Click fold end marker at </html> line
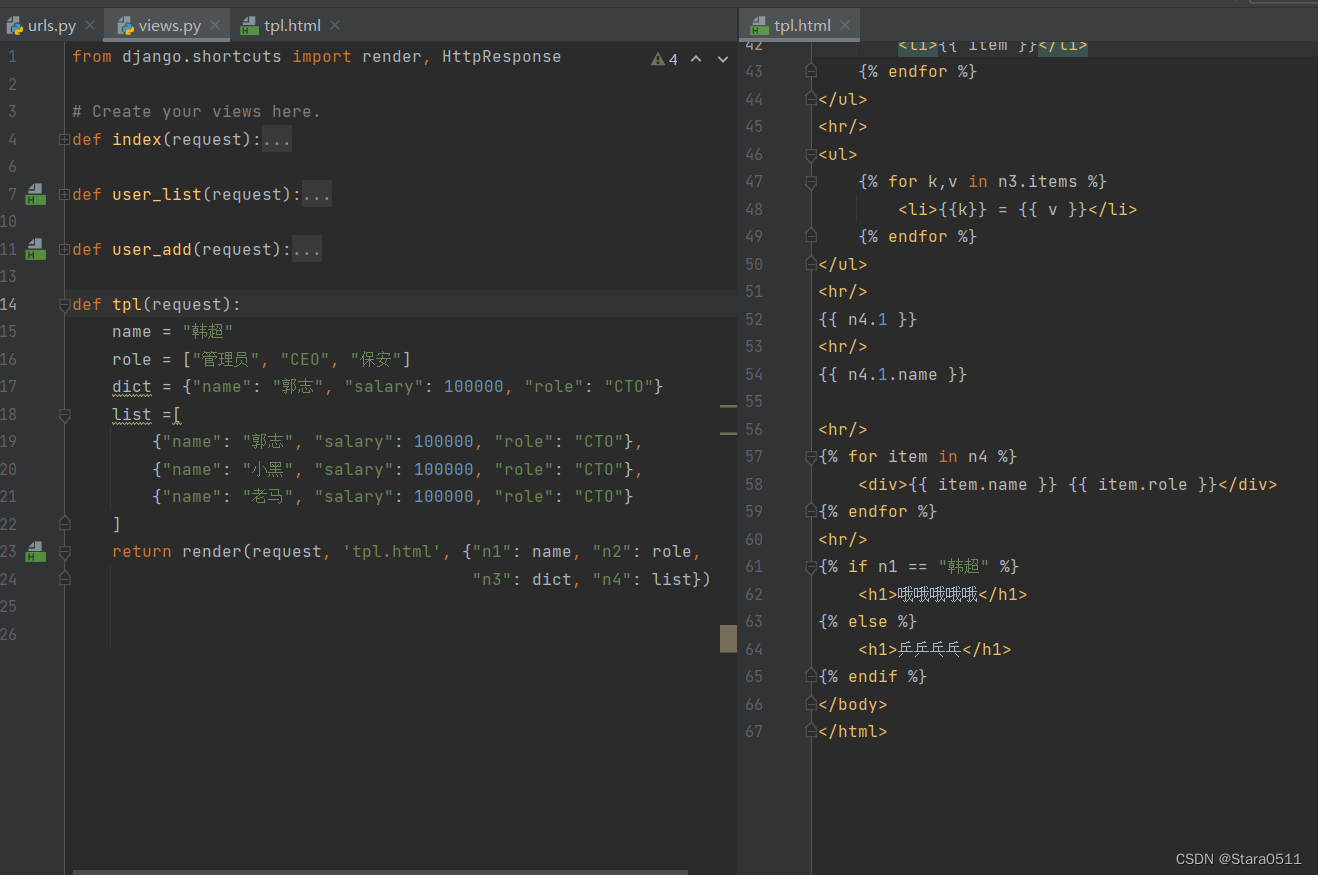 (812, 731)
